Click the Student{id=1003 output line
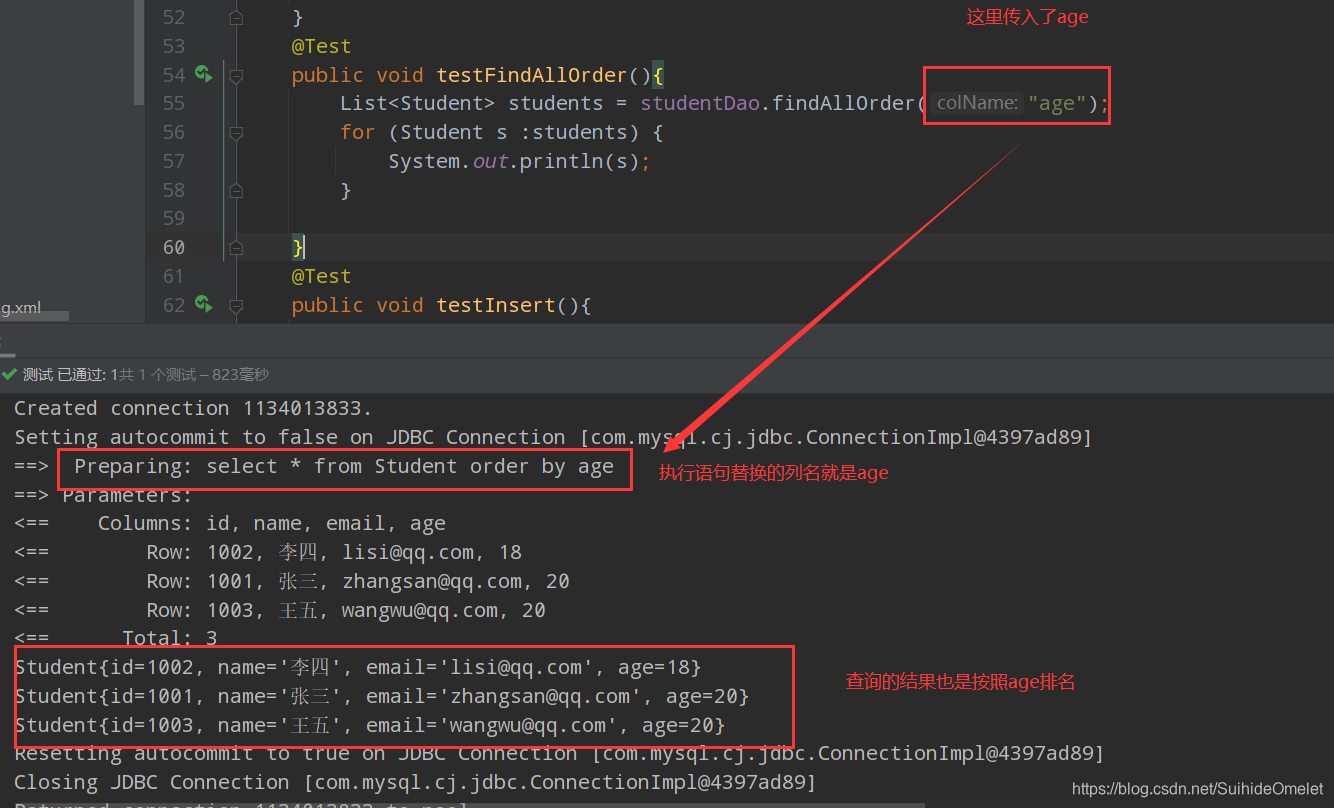The height and width of the screenshot is (808, 1334). click(370, 725)
